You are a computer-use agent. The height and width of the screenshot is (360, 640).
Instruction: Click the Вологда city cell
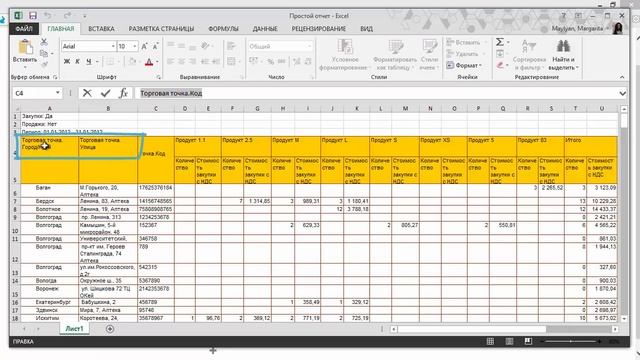point(49,281)
